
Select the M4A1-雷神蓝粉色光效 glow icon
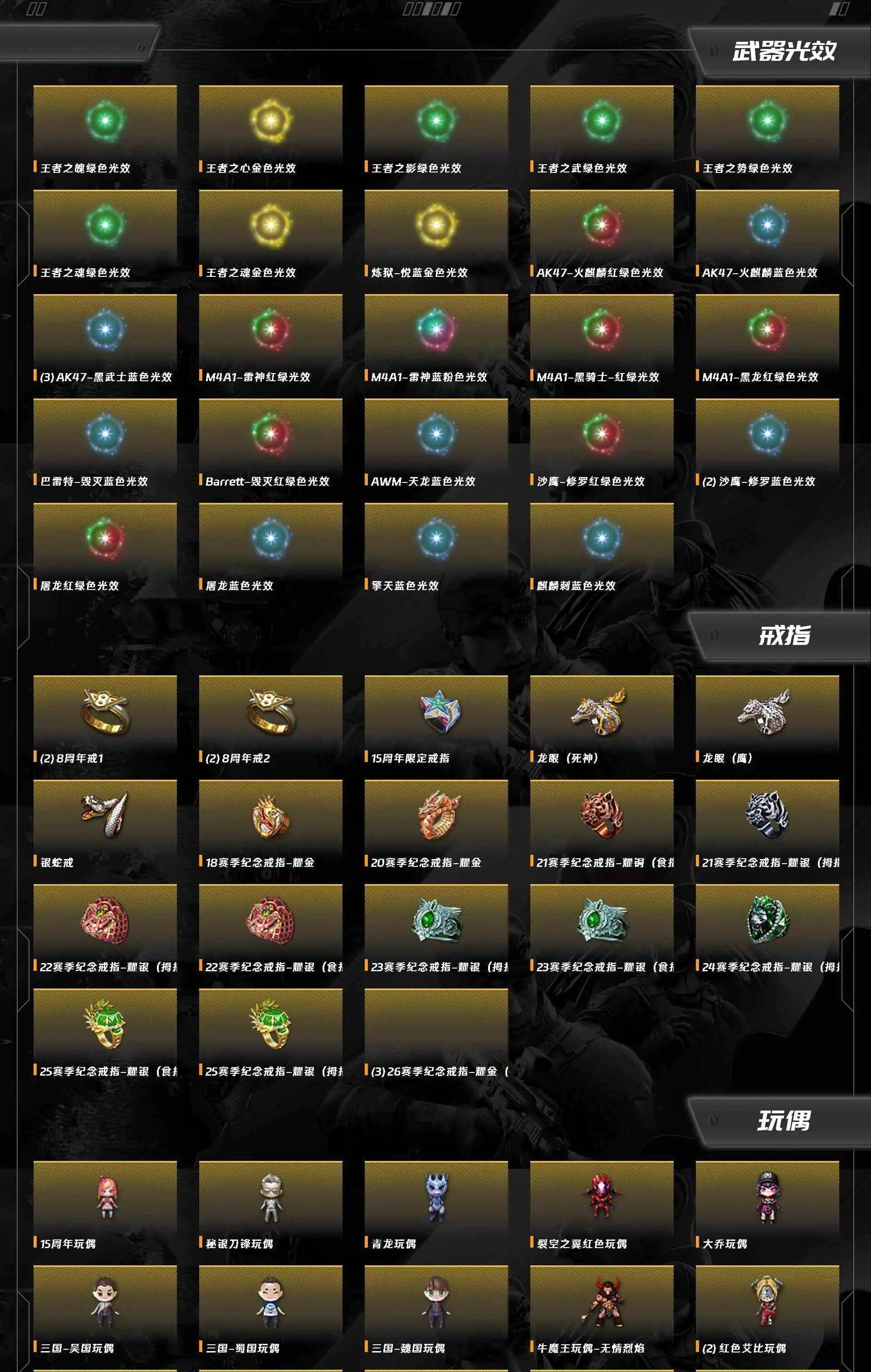pyautogui.click(x=436, y=329)
